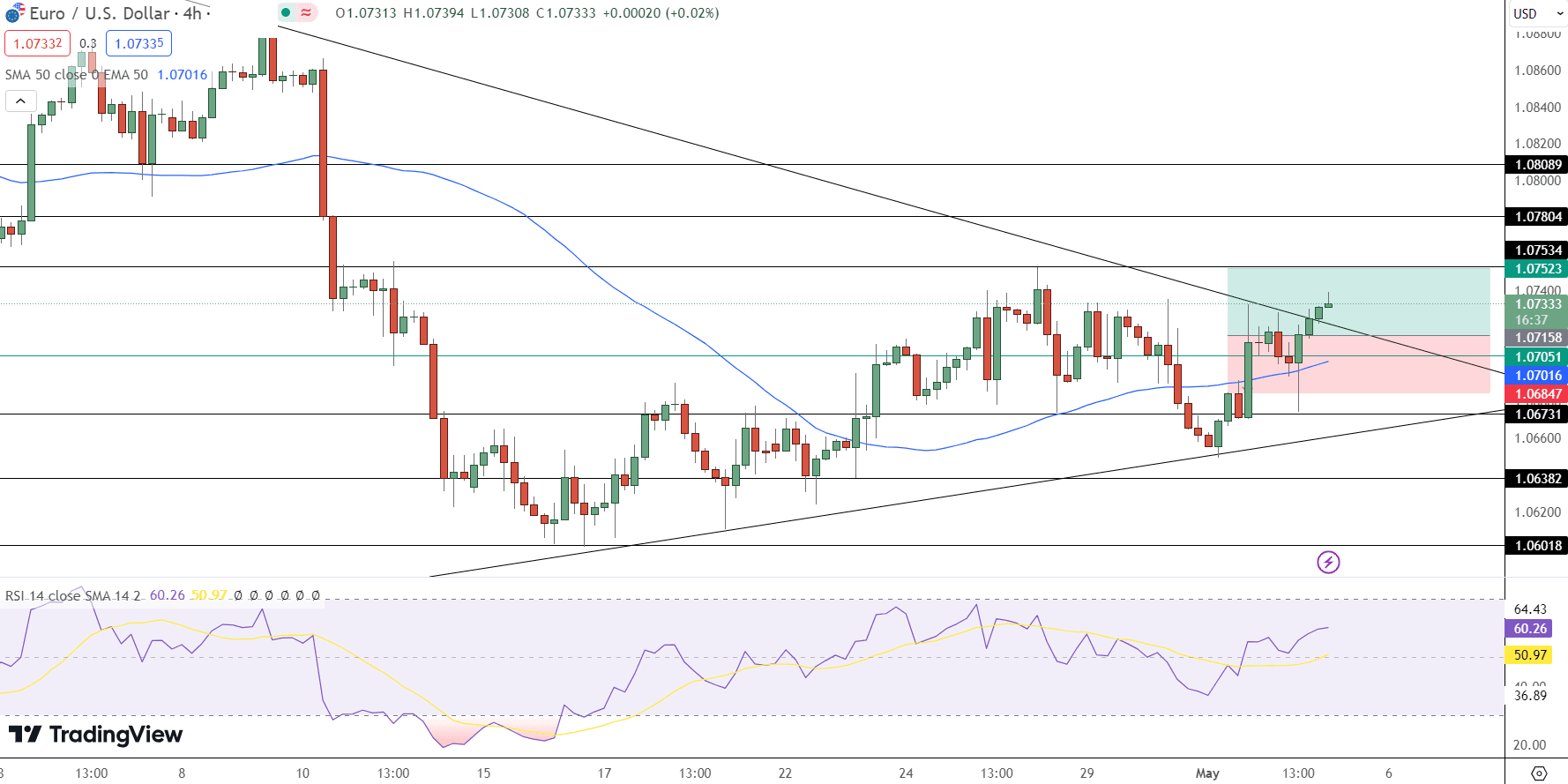This screenshot has height=784, width=1568.
Task: Click the 15 date label on time axis
Action: [x=483, y=773]
